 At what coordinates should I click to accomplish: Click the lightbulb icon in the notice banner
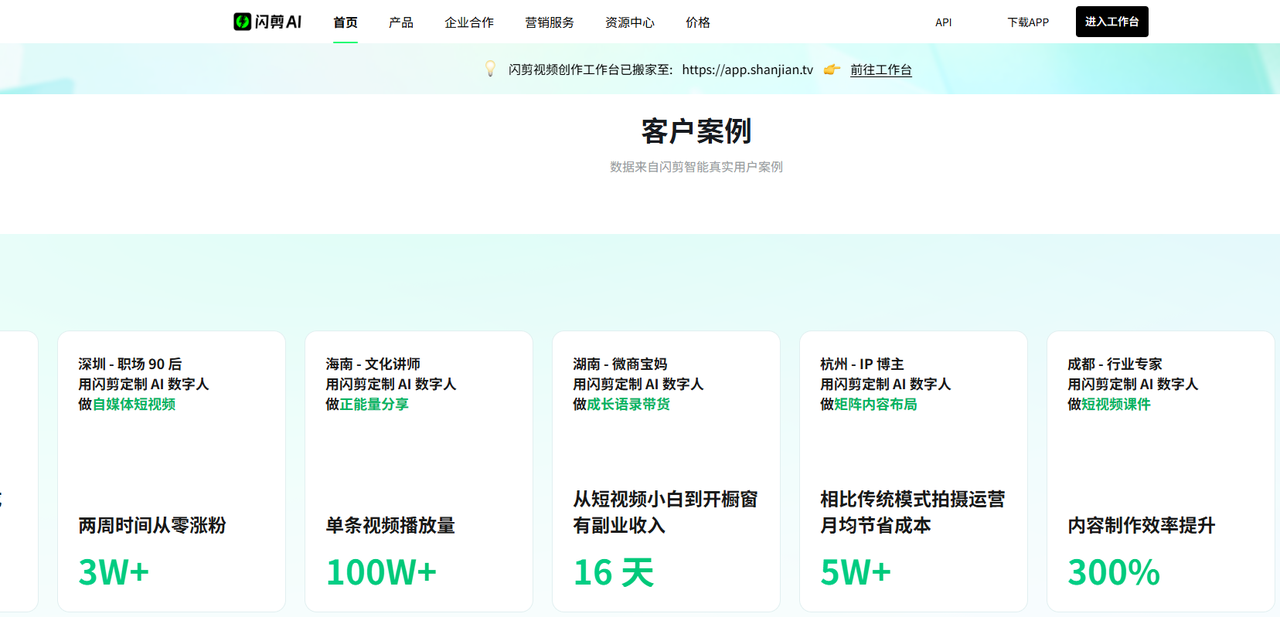pos(489,69)
